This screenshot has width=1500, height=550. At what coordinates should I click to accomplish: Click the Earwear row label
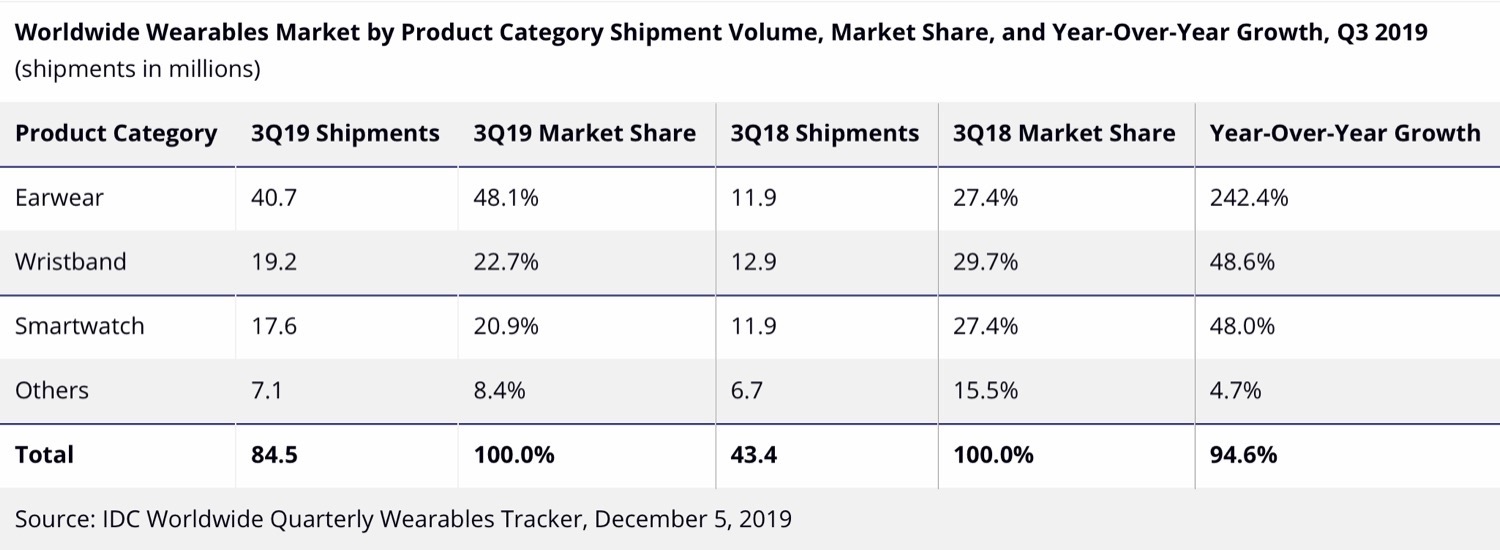click(59, 198)
